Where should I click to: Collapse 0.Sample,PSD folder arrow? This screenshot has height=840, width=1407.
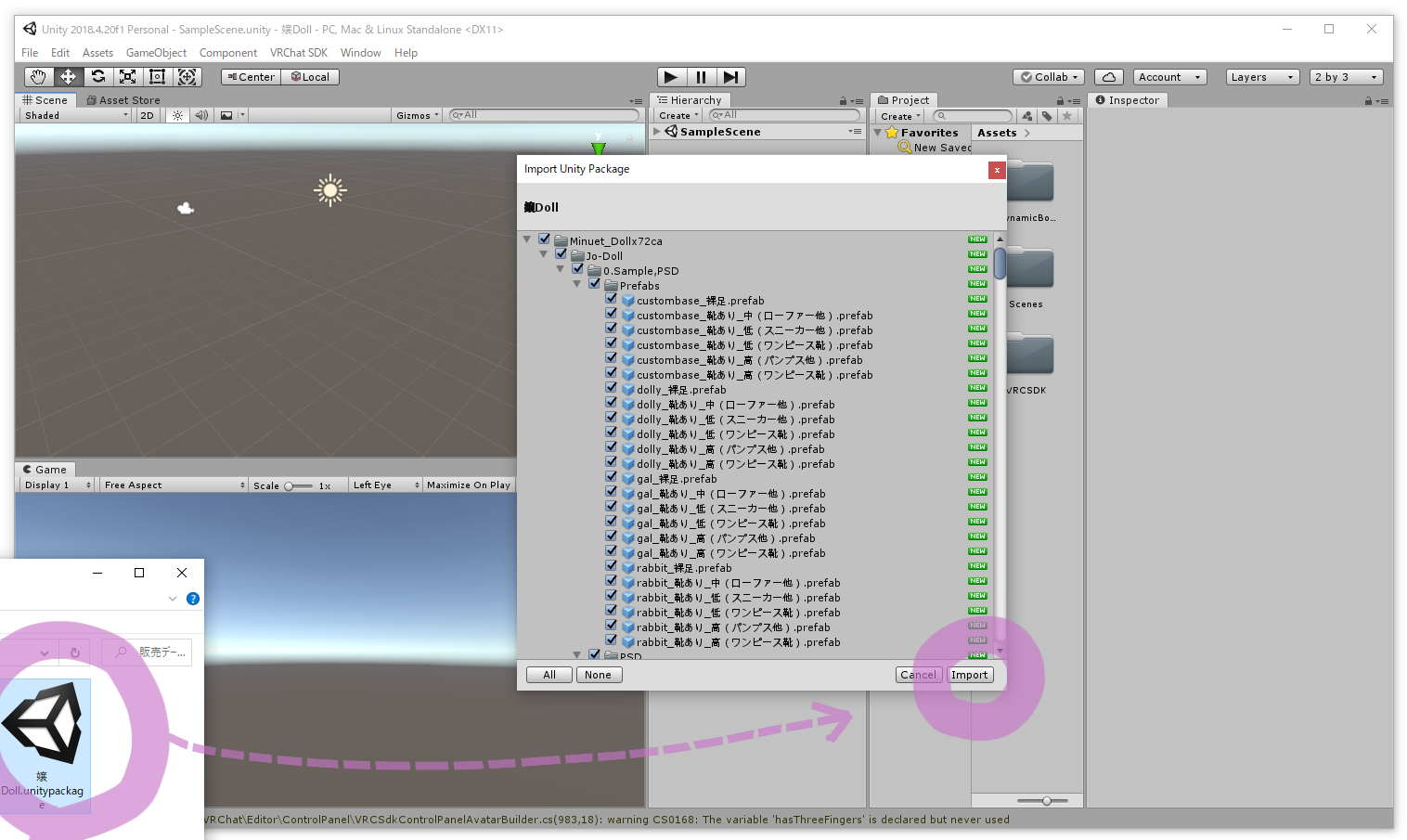pos(561,269)
